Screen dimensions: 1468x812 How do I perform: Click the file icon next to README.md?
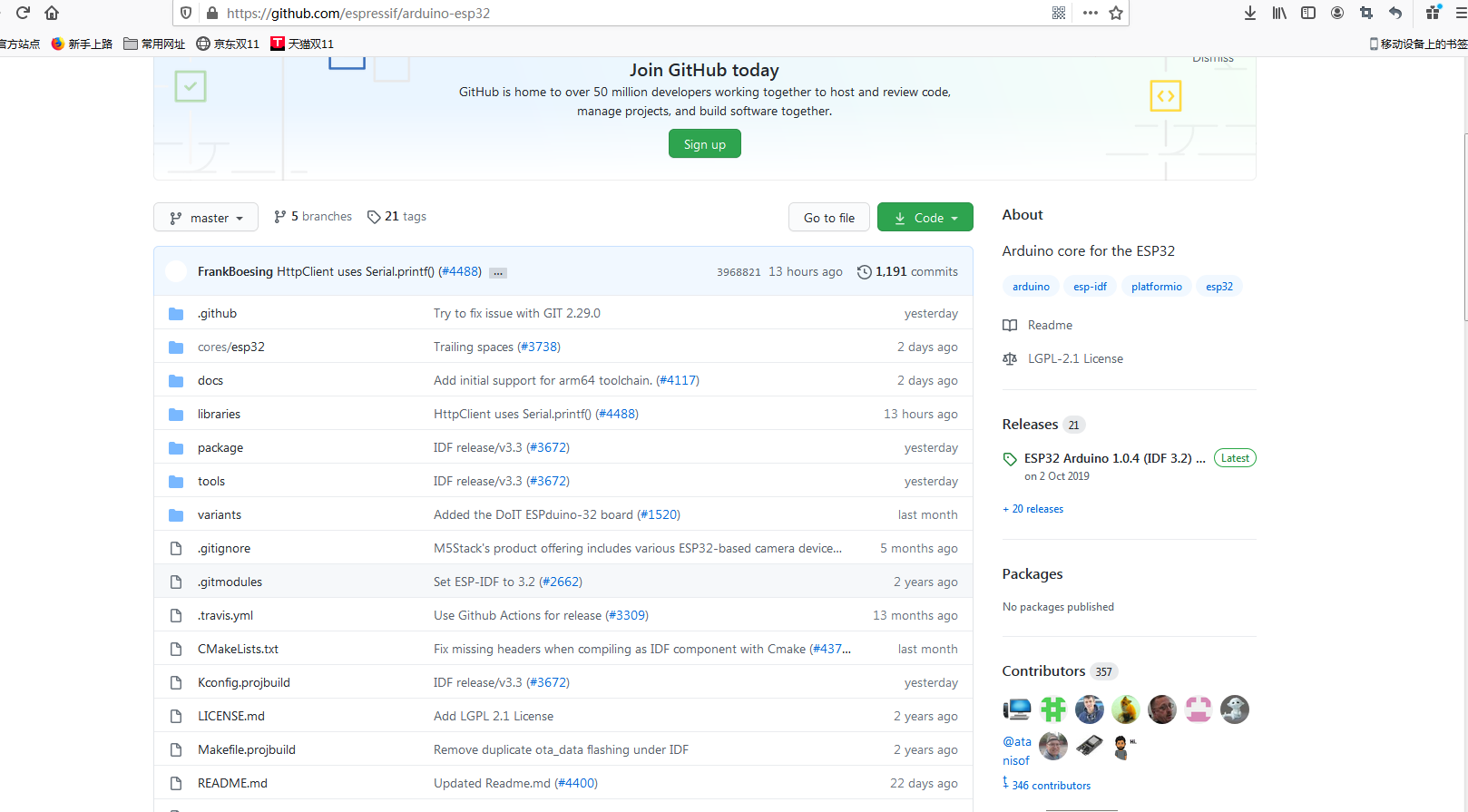point(176,784)
